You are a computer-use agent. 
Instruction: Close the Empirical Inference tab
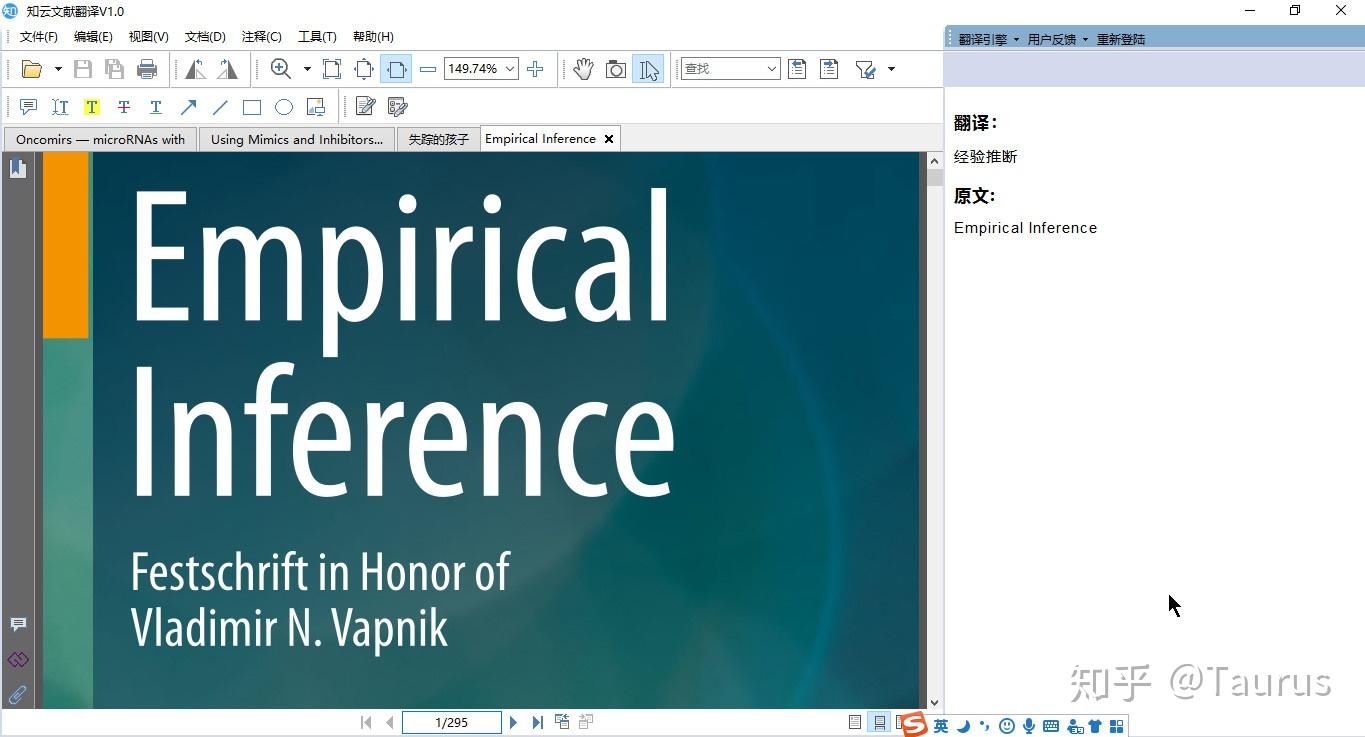(608, 139)
